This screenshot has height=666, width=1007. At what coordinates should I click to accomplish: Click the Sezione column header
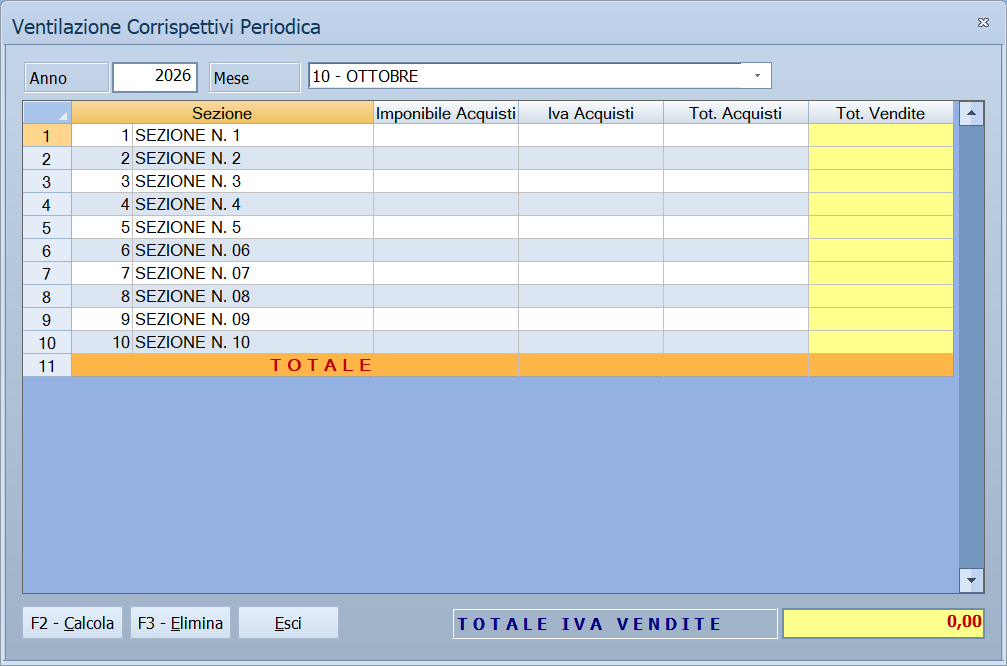222,113
